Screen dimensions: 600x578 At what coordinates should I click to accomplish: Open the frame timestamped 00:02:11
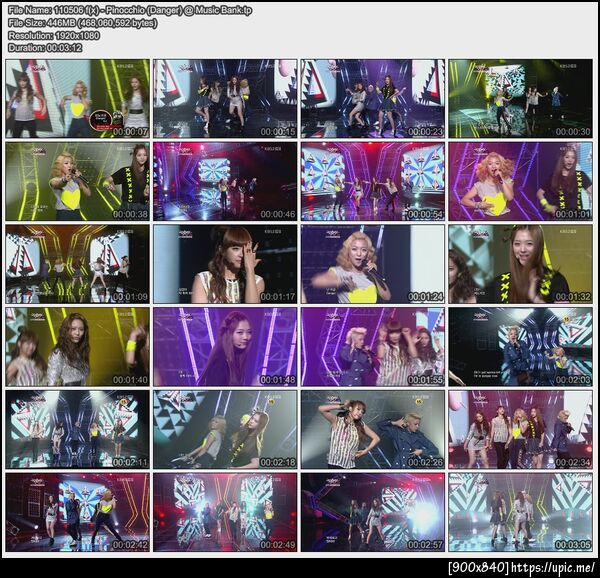click(x=78, y=430)
